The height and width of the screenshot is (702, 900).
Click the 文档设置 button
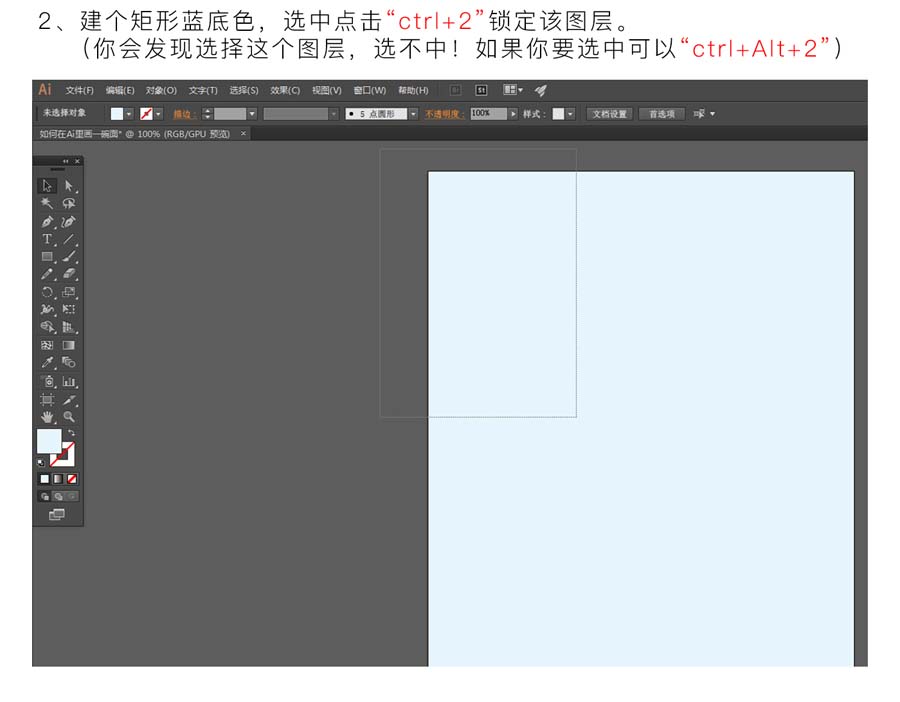pos(610,114)
